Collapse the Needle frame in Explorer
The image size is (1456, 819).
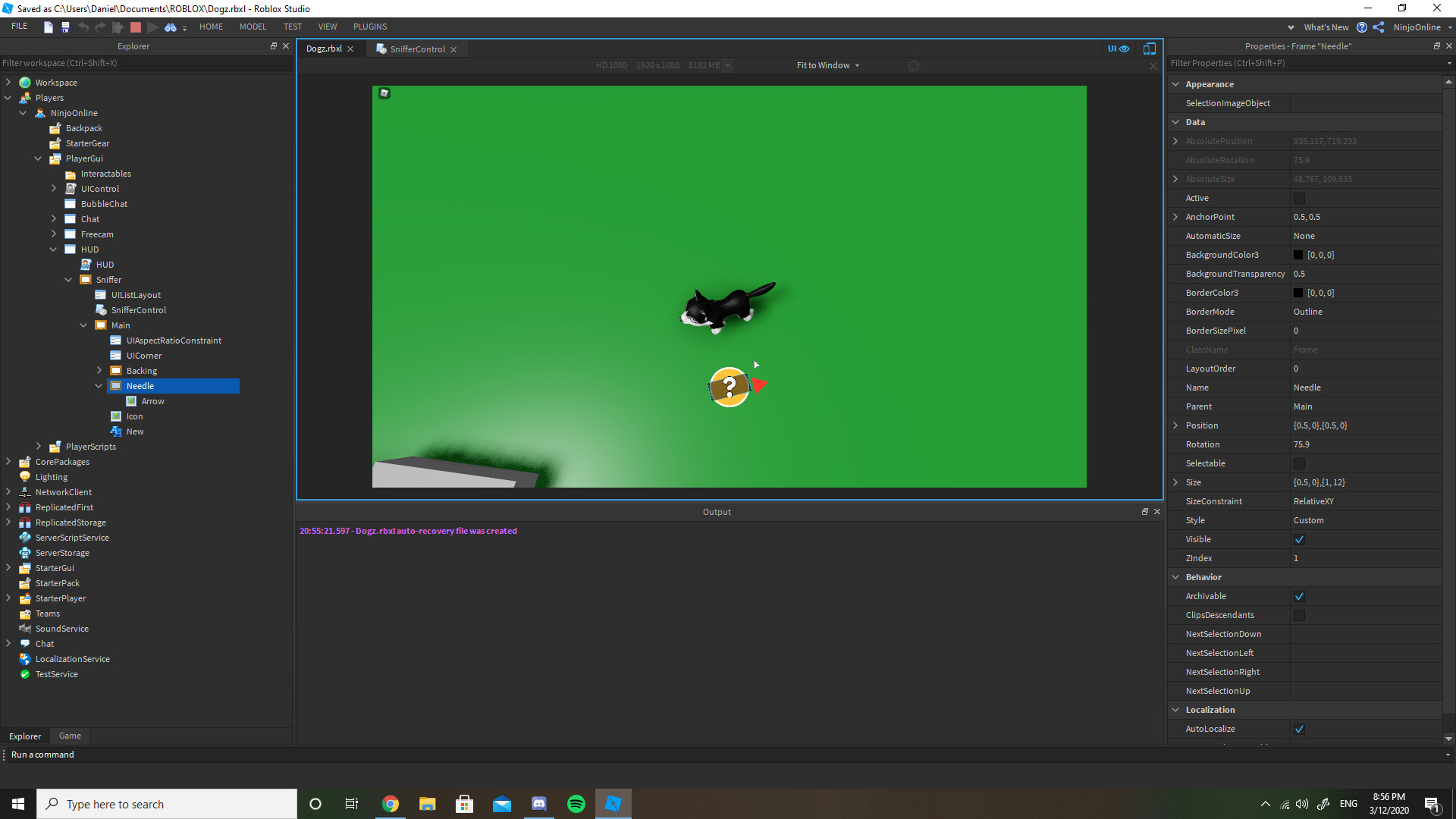(x=99, y=386)
